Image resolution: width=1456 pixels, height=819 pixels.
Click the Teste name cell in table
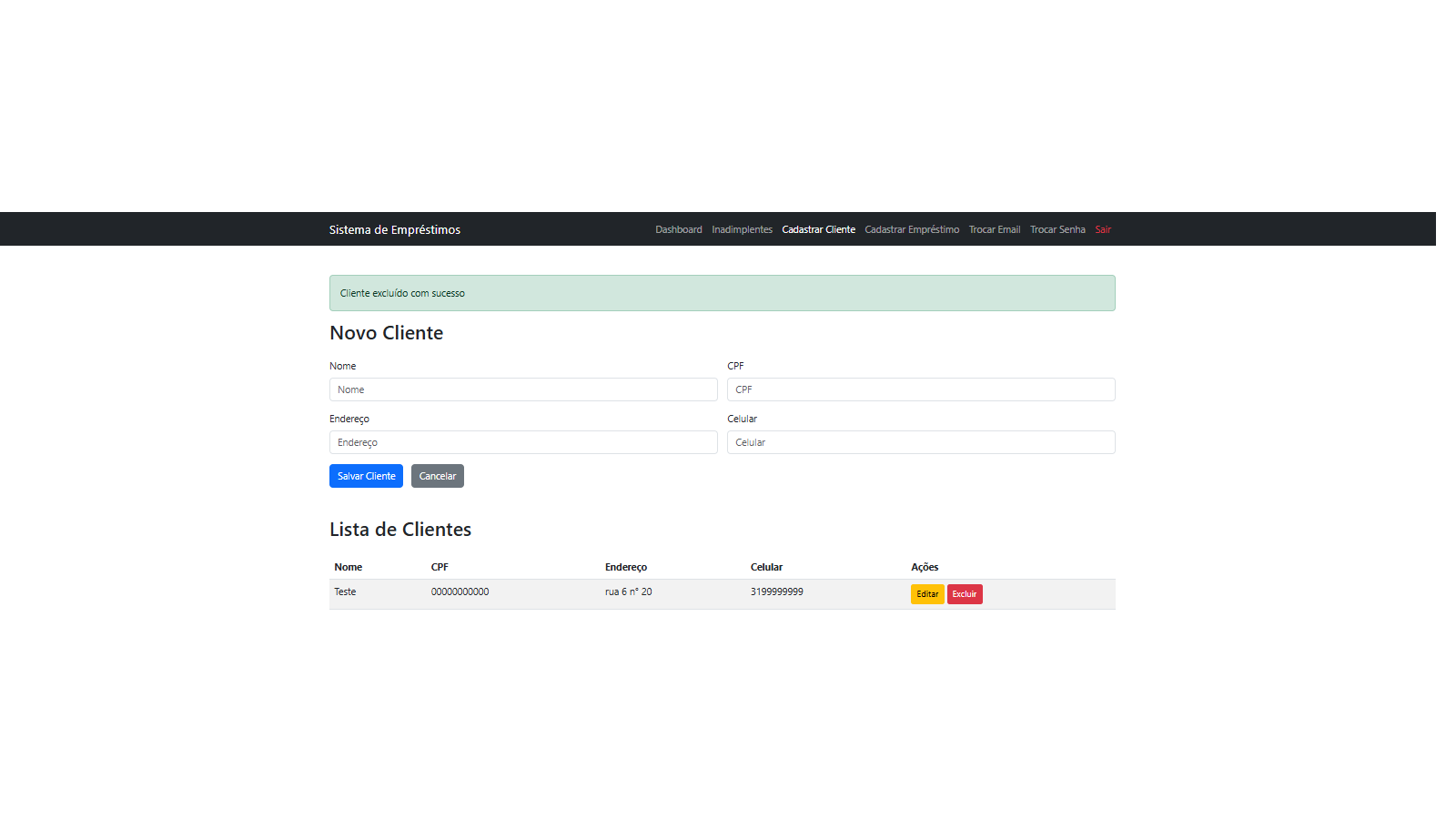(x=345, y=591)
